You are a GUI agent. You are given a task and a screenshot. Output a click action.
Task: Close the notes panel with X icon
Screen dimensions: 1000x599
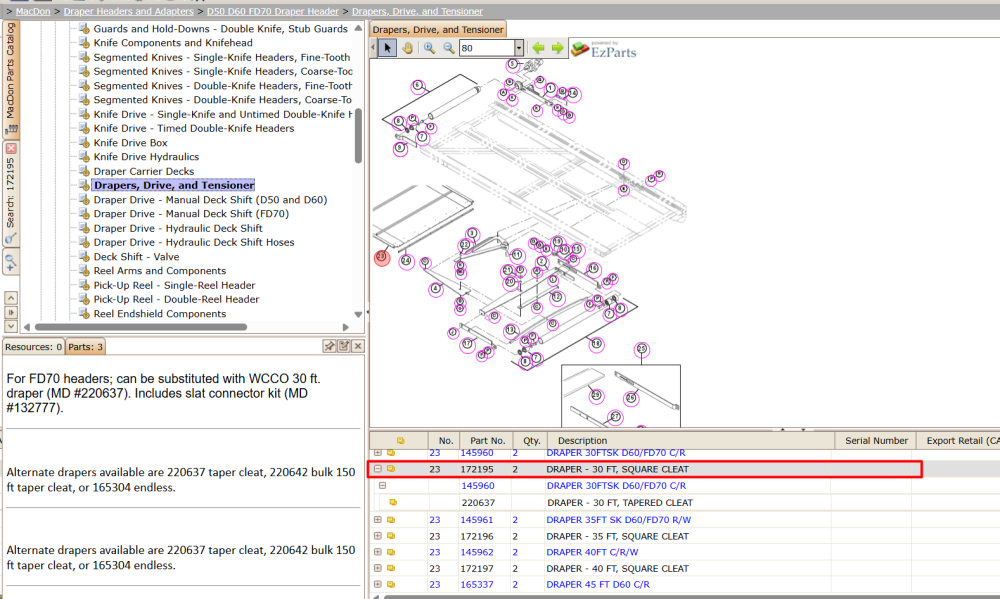coord(358,346)
